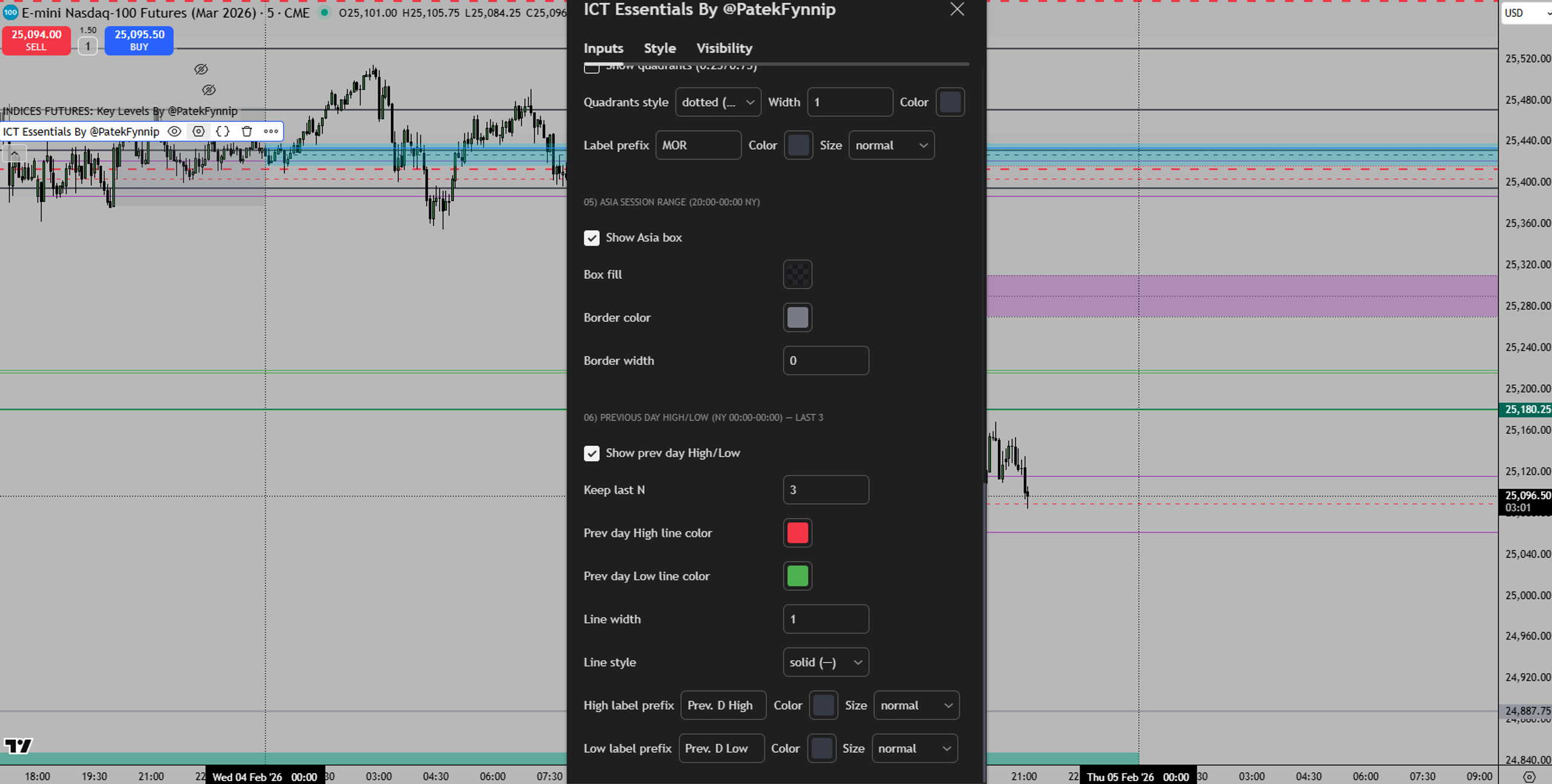Click the current price label 25,096.50

pos(1526,495)
